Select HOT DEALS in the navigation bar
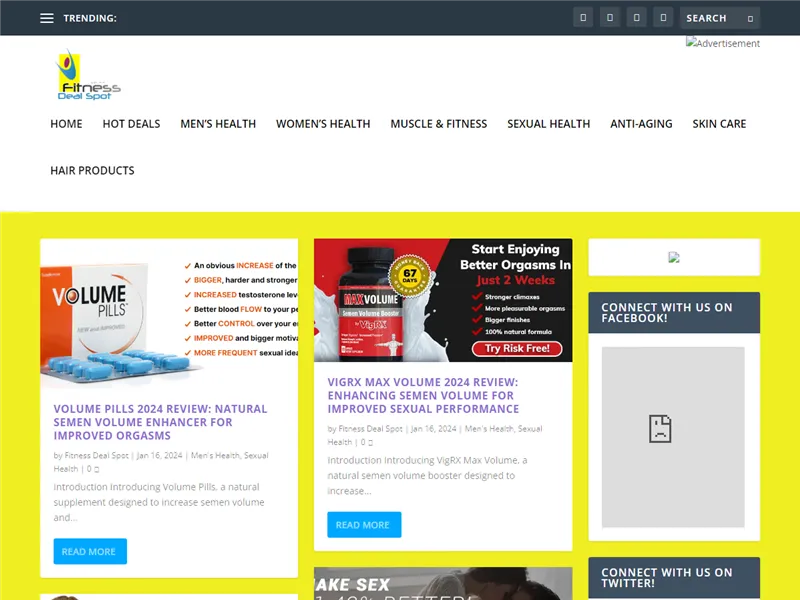Viewport: 800px width, 600px height. click(x=130, y=123)
